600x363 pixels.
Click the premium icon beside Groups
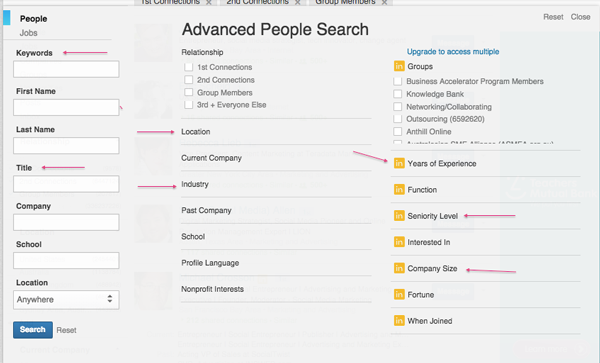(x=399, y=66)
